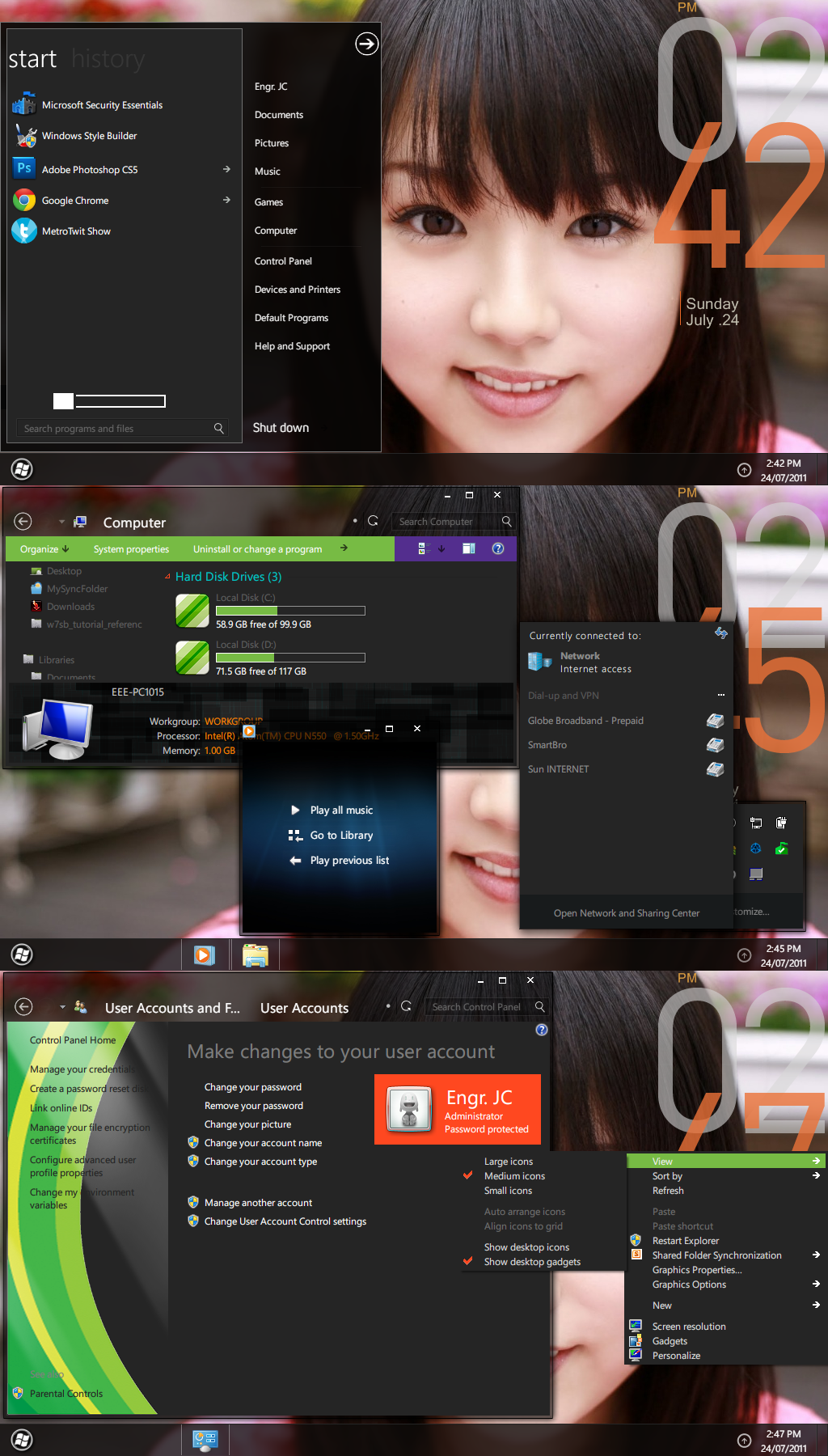828x1456 pixels.
Task: Click the start menu search magnifier icon
Action: pyautogui.click(x=218, y=429)
